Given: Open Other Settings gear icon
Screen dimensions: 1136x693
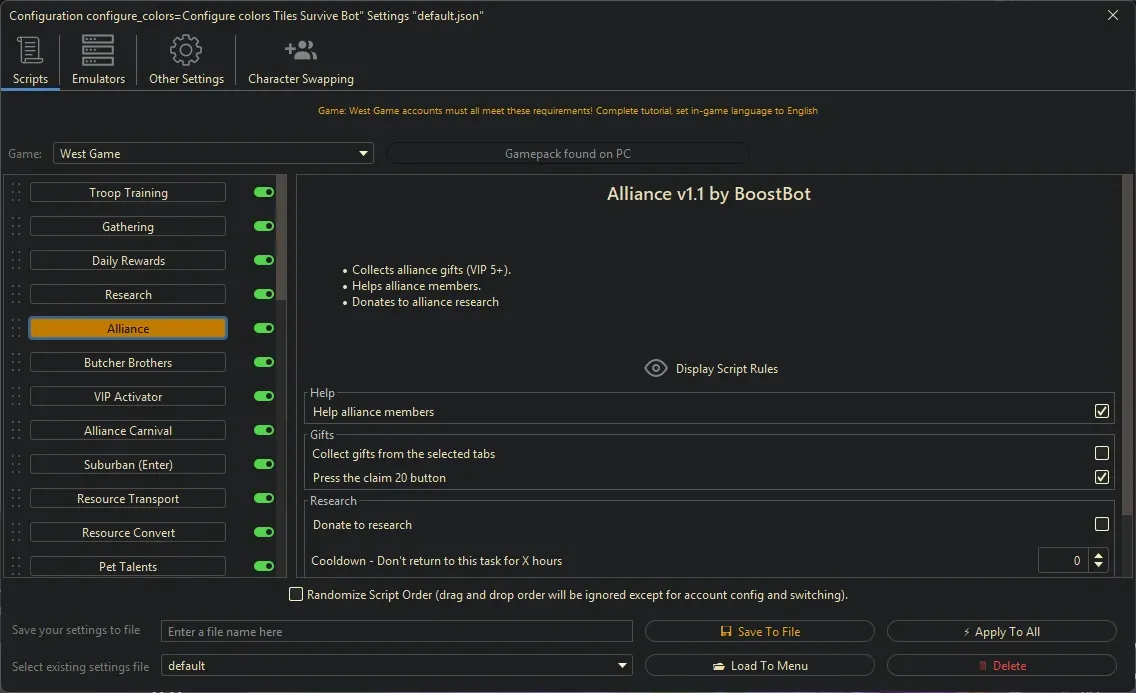Looking at the screenshot, I should (x=186, y=50).
